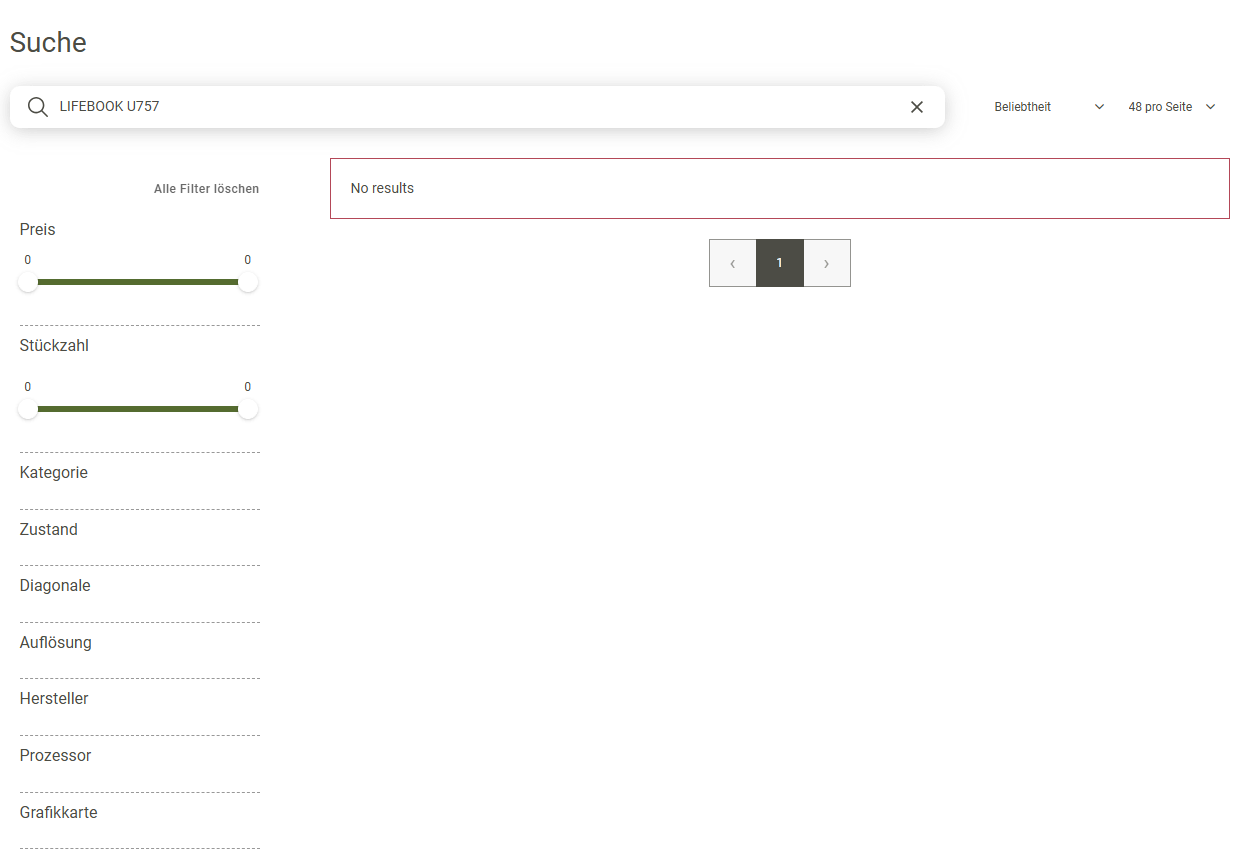Expand the Prozessor filter section
The image size is (1252, 860).
click(x=56, y=756)
